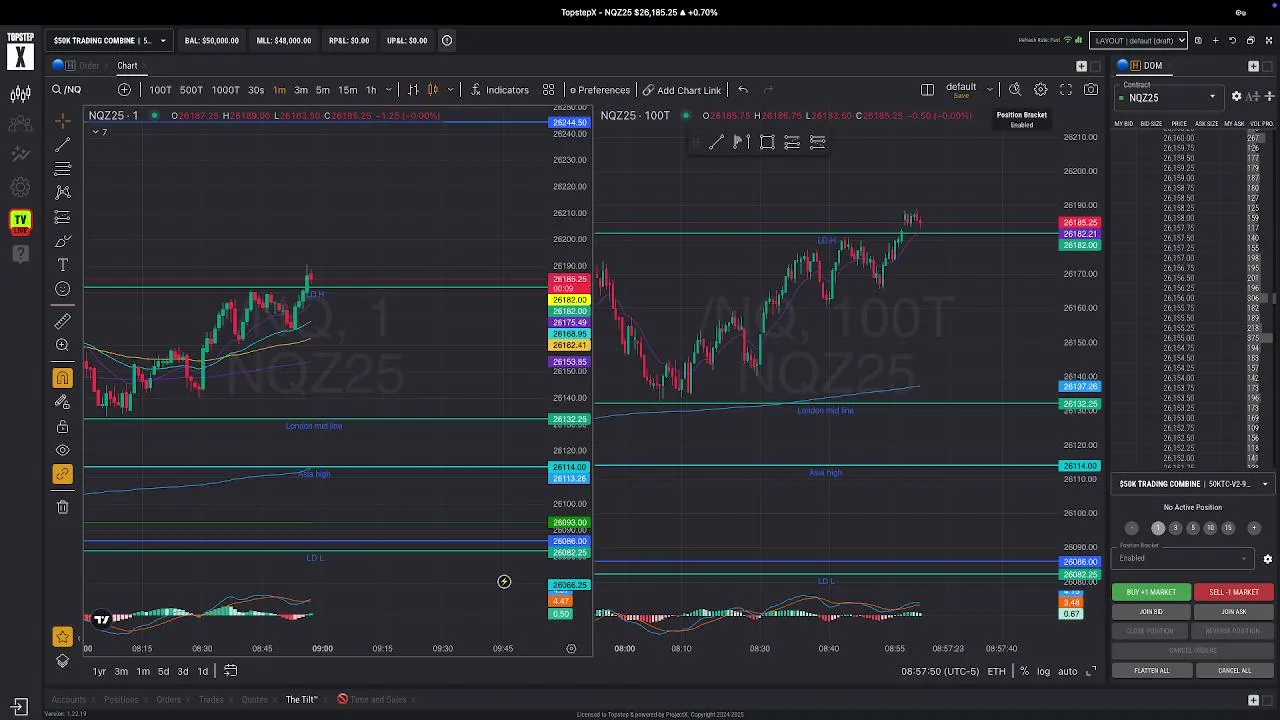
Task: Switch to the Chart tab
Action: click(x=127, y=66)
